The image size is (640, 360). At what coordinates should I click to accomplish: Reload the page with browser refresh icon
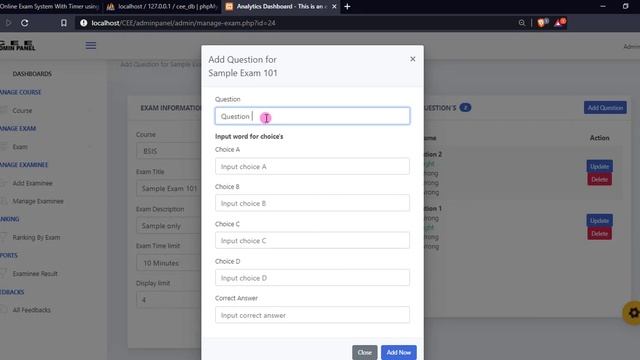(24, 23)
